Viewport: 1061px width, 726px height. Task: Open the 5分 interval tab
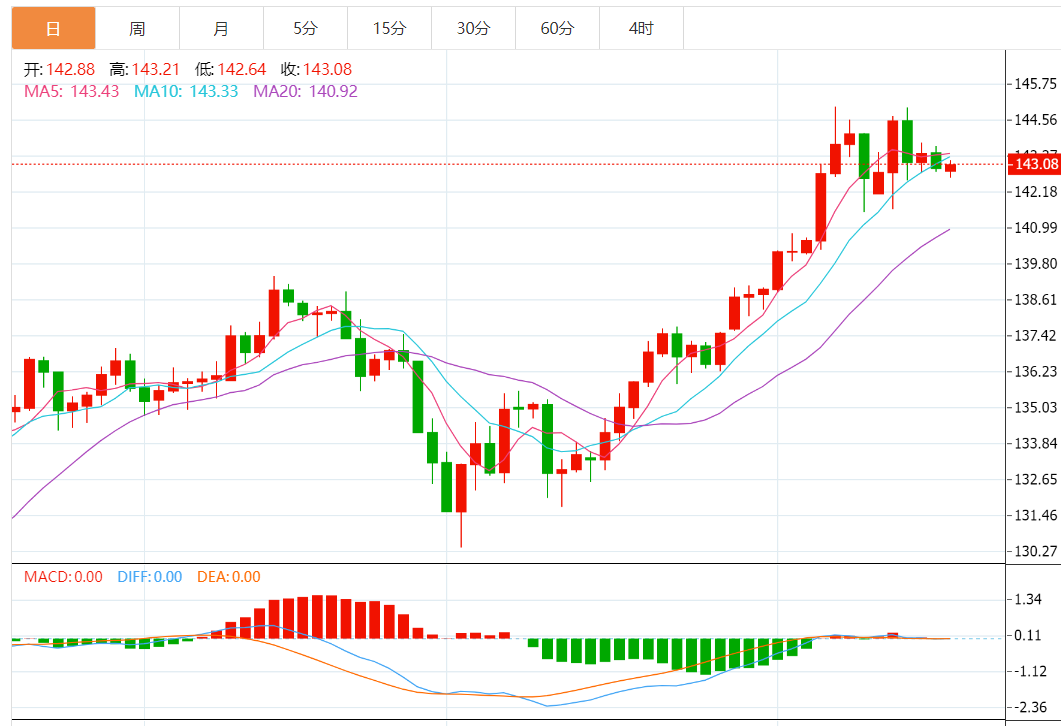coord(305,28)
